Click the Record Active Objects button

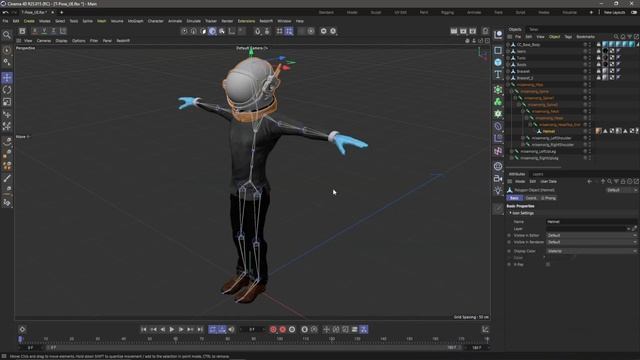pos(273,329)
